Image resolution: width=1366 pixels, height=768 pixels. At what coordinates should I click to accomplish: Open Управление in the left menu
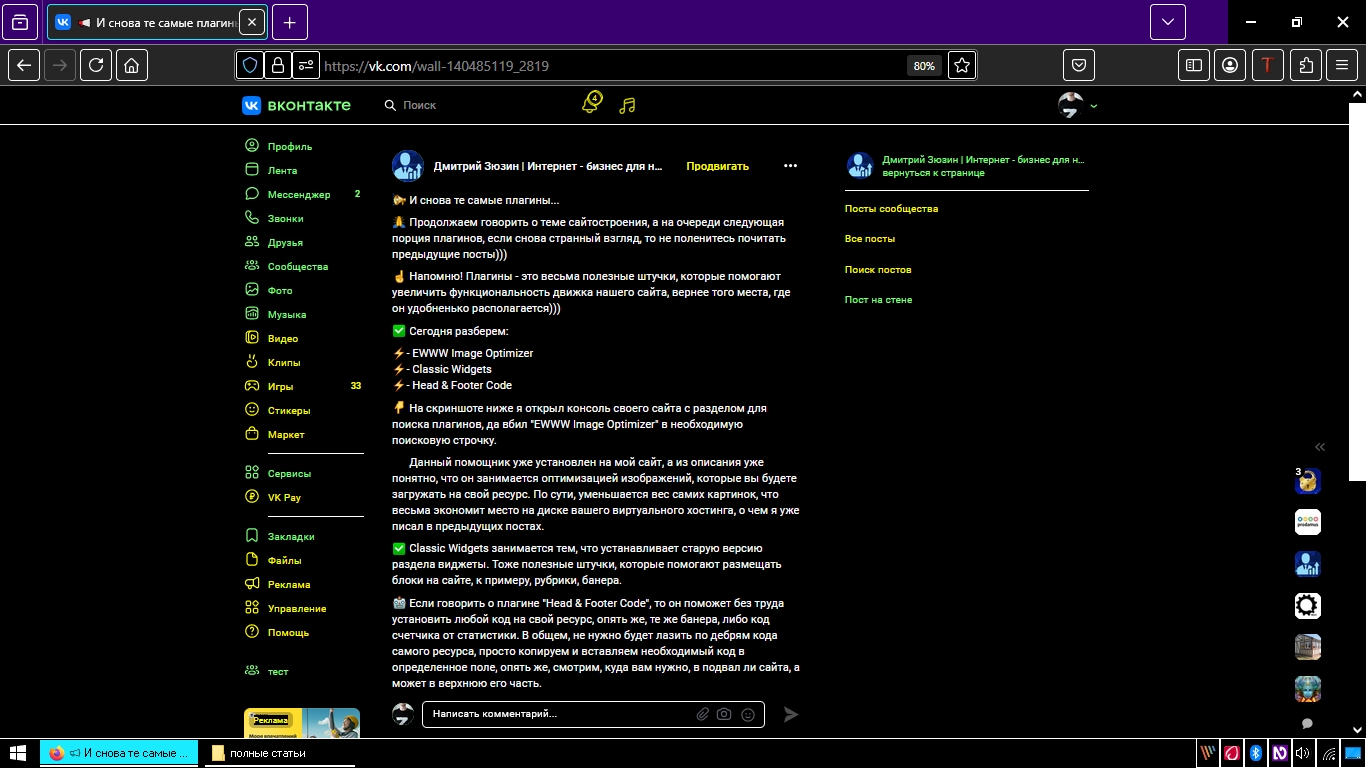(296, 608)
